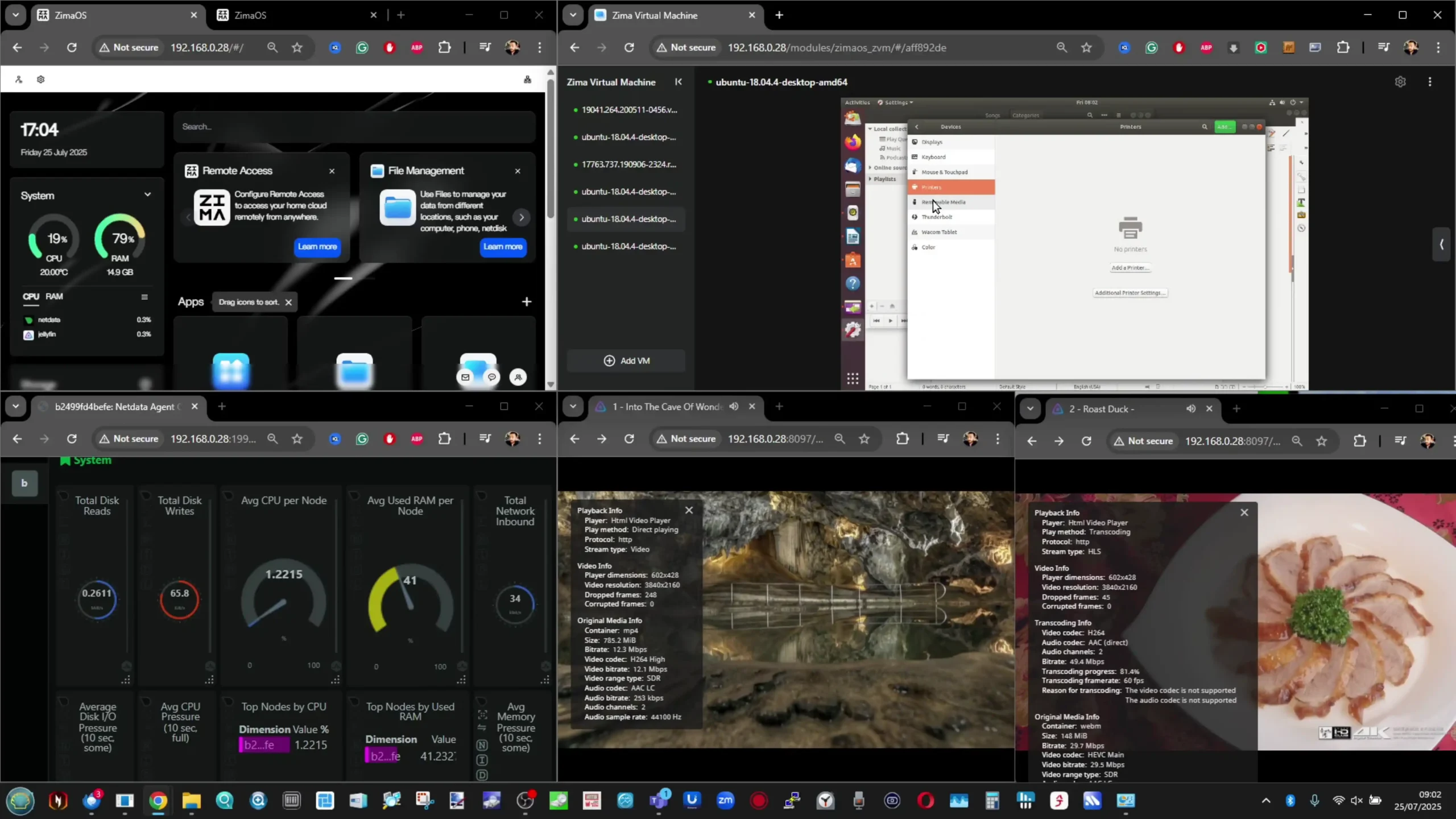
Task: Show hidden system tray icons
Action: pos(1266,801)
